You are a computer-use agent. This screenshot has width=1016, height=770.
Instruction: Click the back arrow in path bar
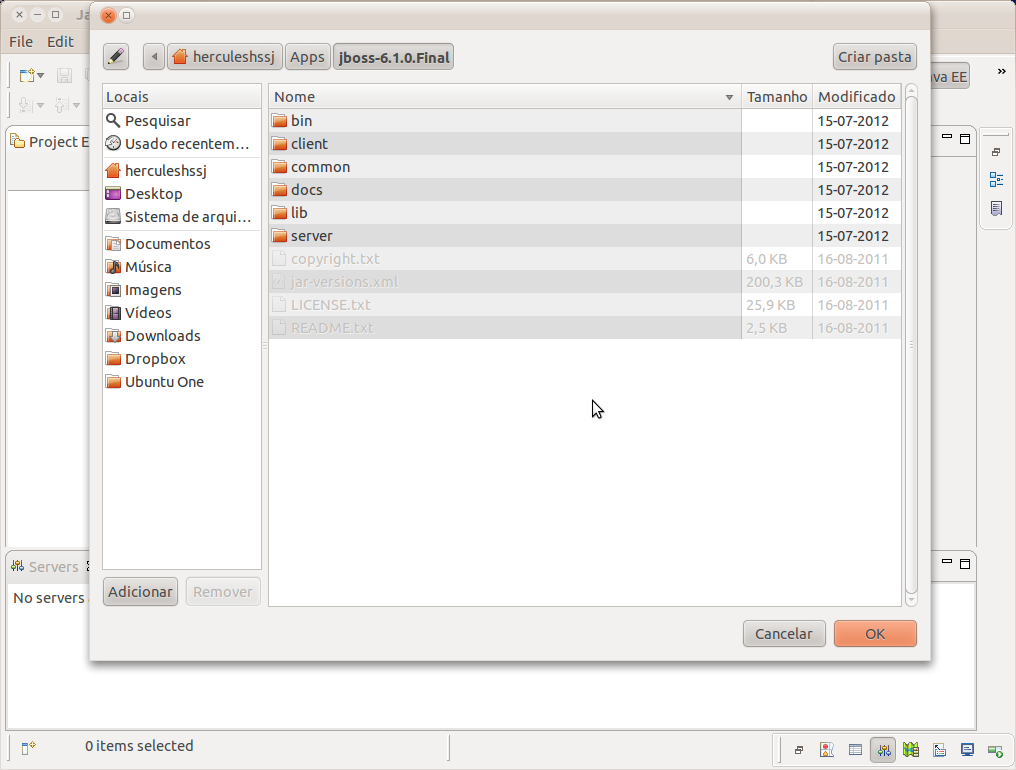[x=154, y=57]
